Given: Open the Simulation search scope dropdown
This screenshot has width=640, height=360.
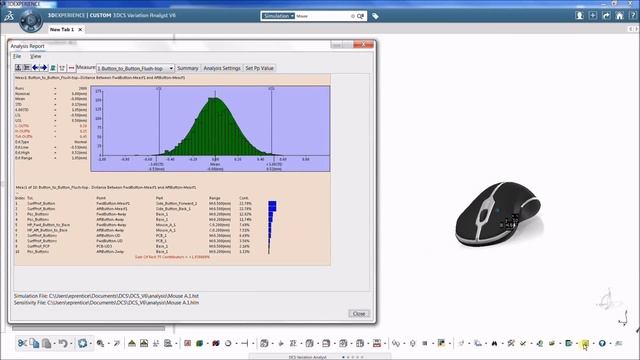Looking at the screenshot, I should click(x=278, y=16).
